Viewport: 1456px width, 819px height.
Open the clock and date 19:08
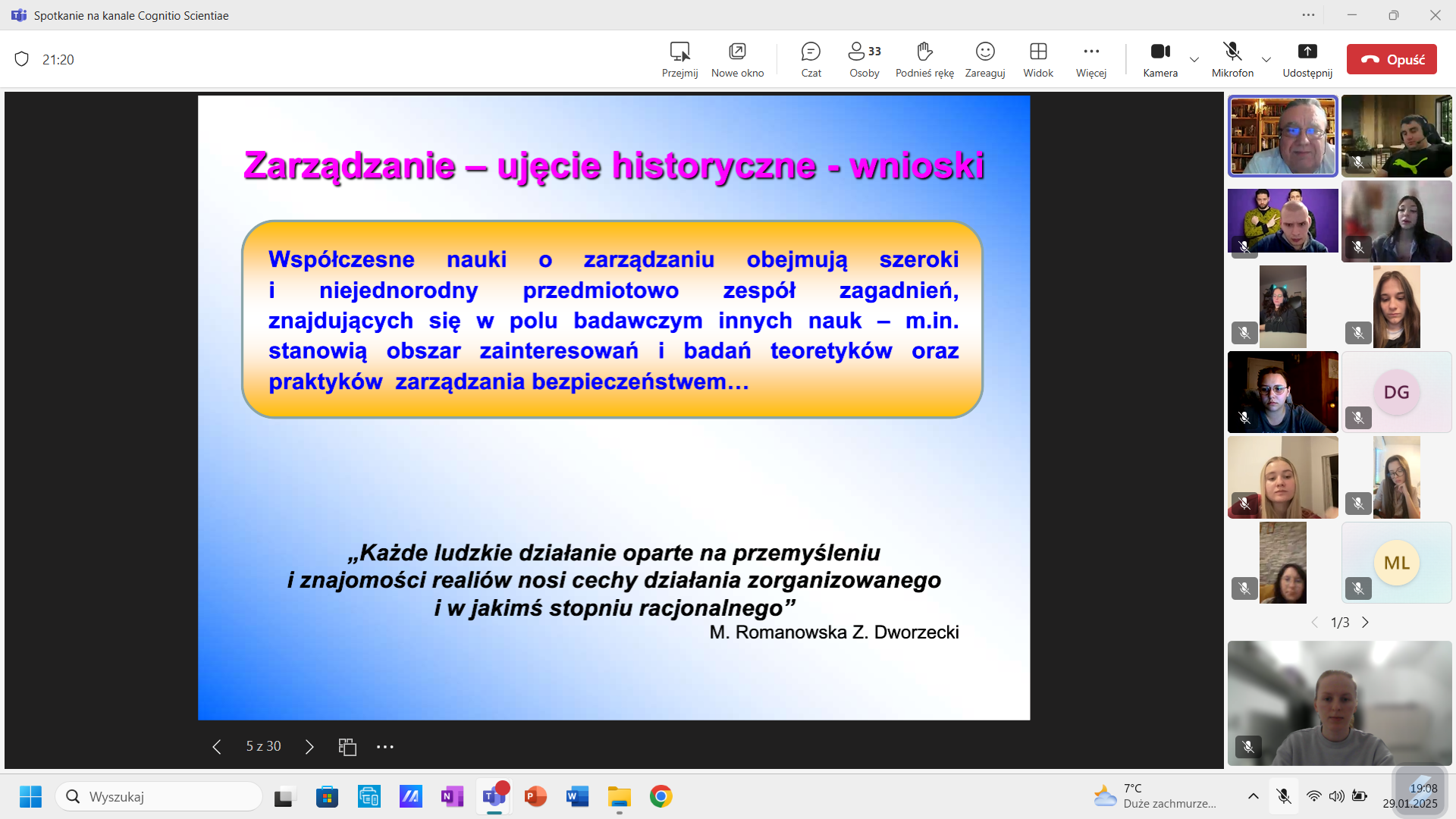(1410, 796)
